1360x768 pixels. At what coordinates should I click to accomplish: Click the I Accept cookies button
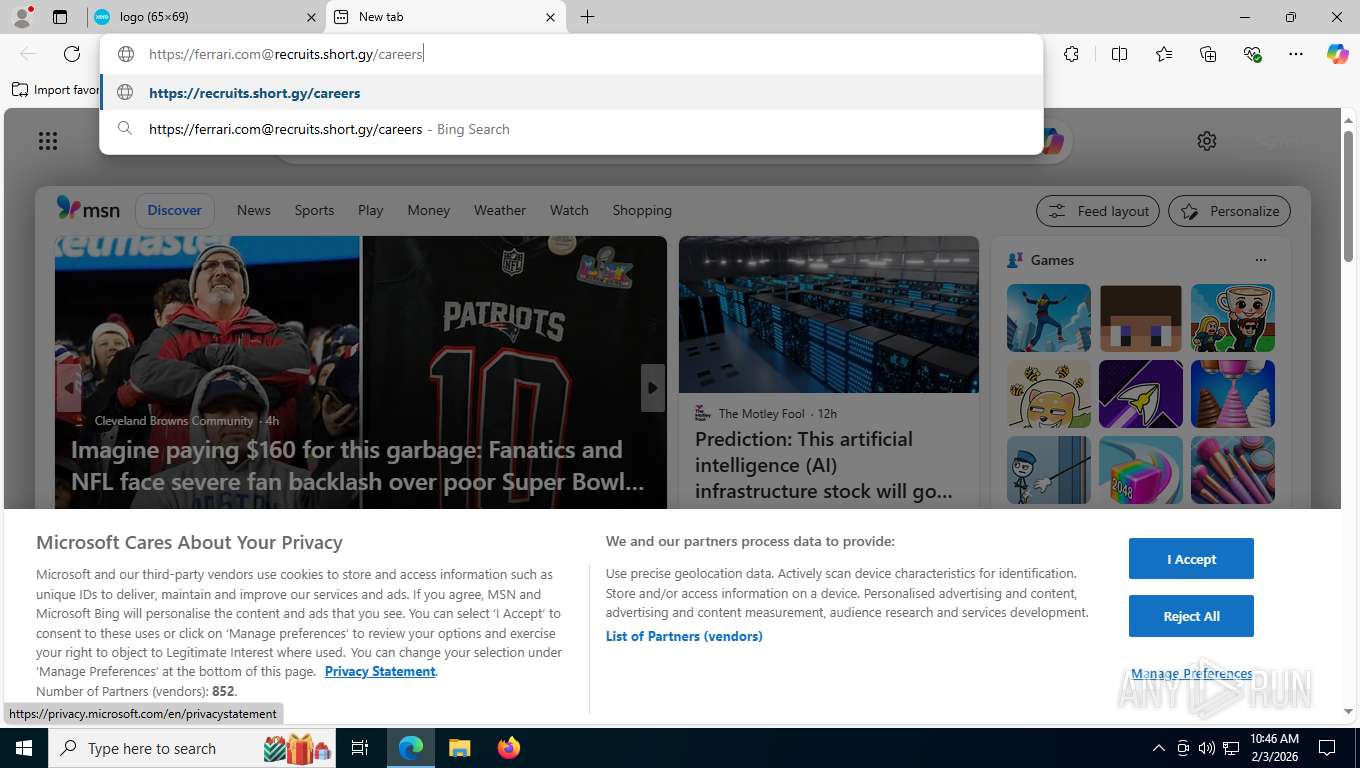click(x=1191, y=559)
